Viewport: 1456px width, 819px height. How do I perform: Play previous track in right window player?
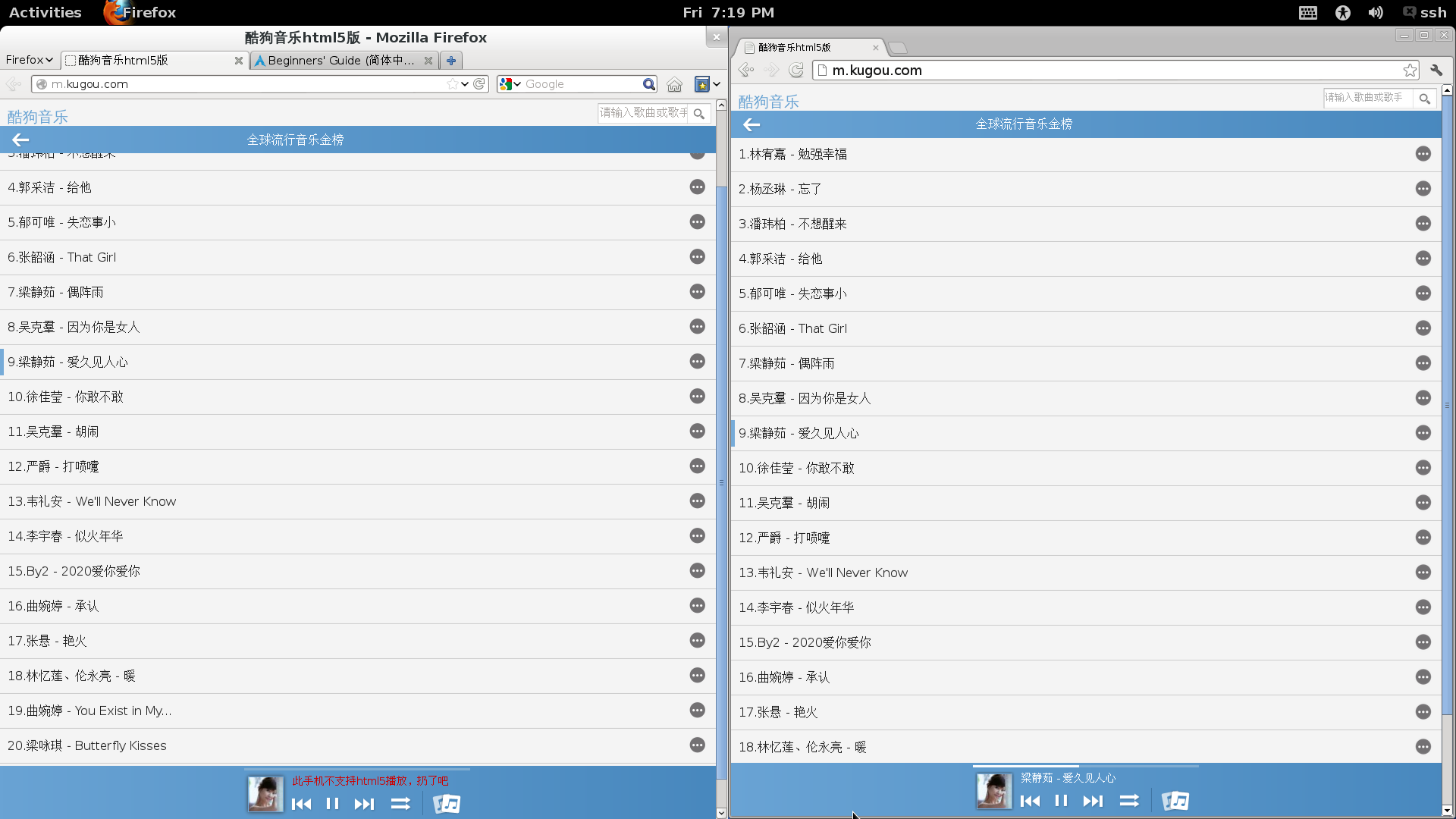1030,801
